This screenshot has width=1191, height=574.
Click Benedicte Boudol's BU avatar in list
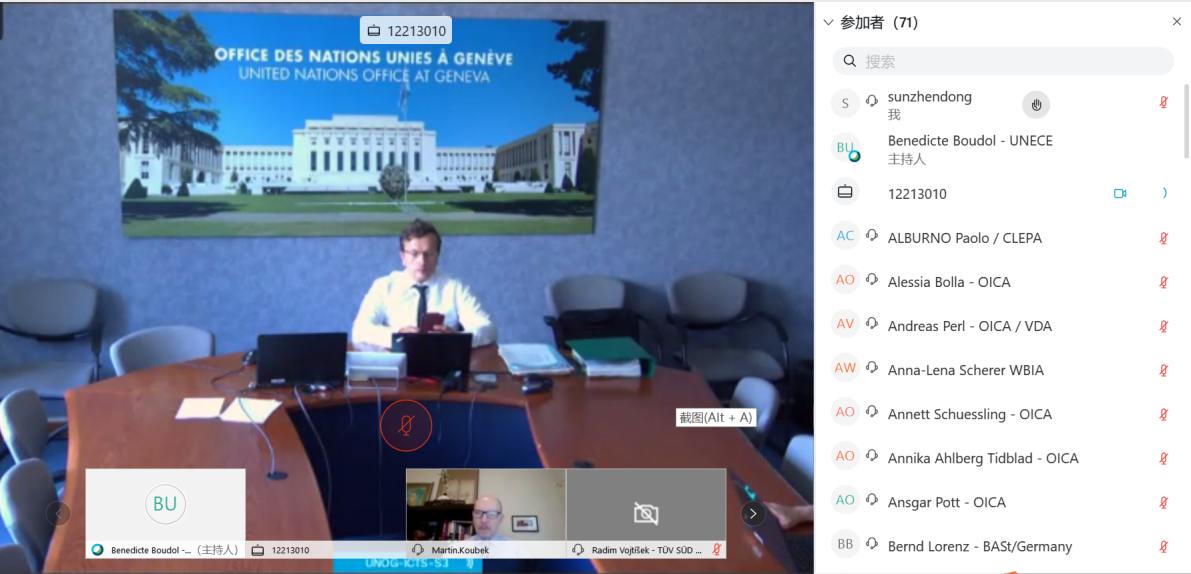coord(846,149)
